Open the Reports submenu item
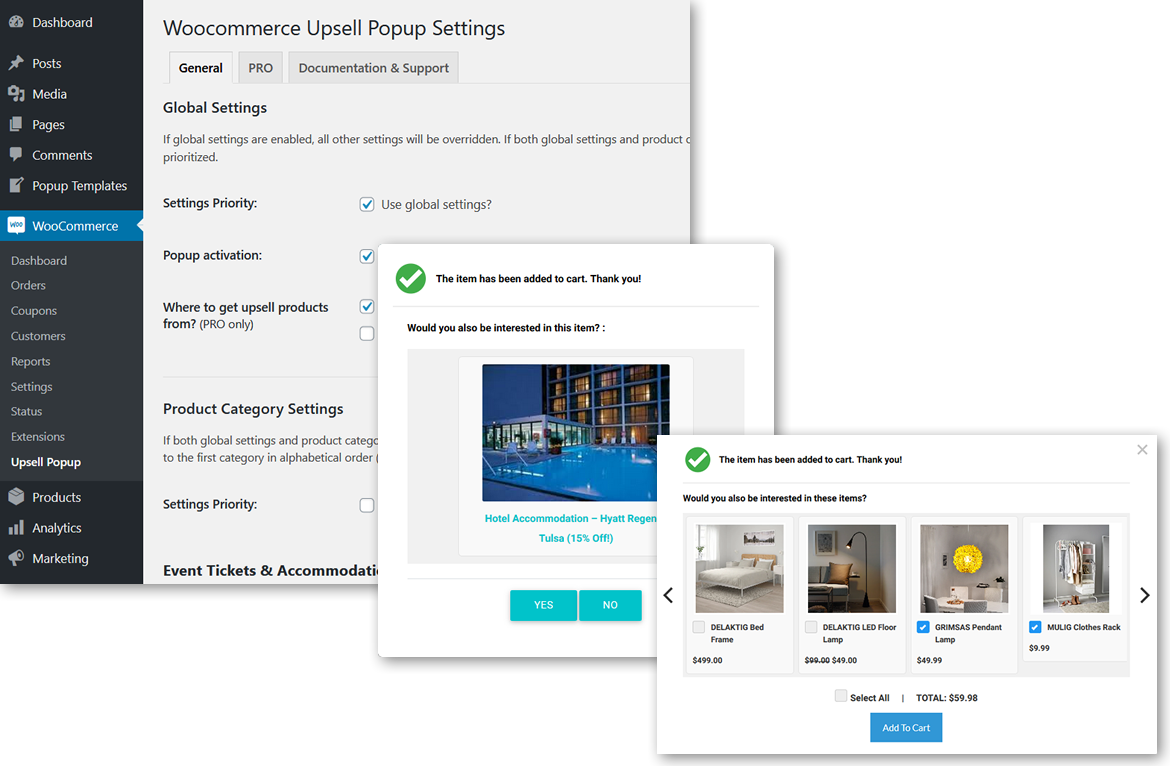 pos(31,362)
